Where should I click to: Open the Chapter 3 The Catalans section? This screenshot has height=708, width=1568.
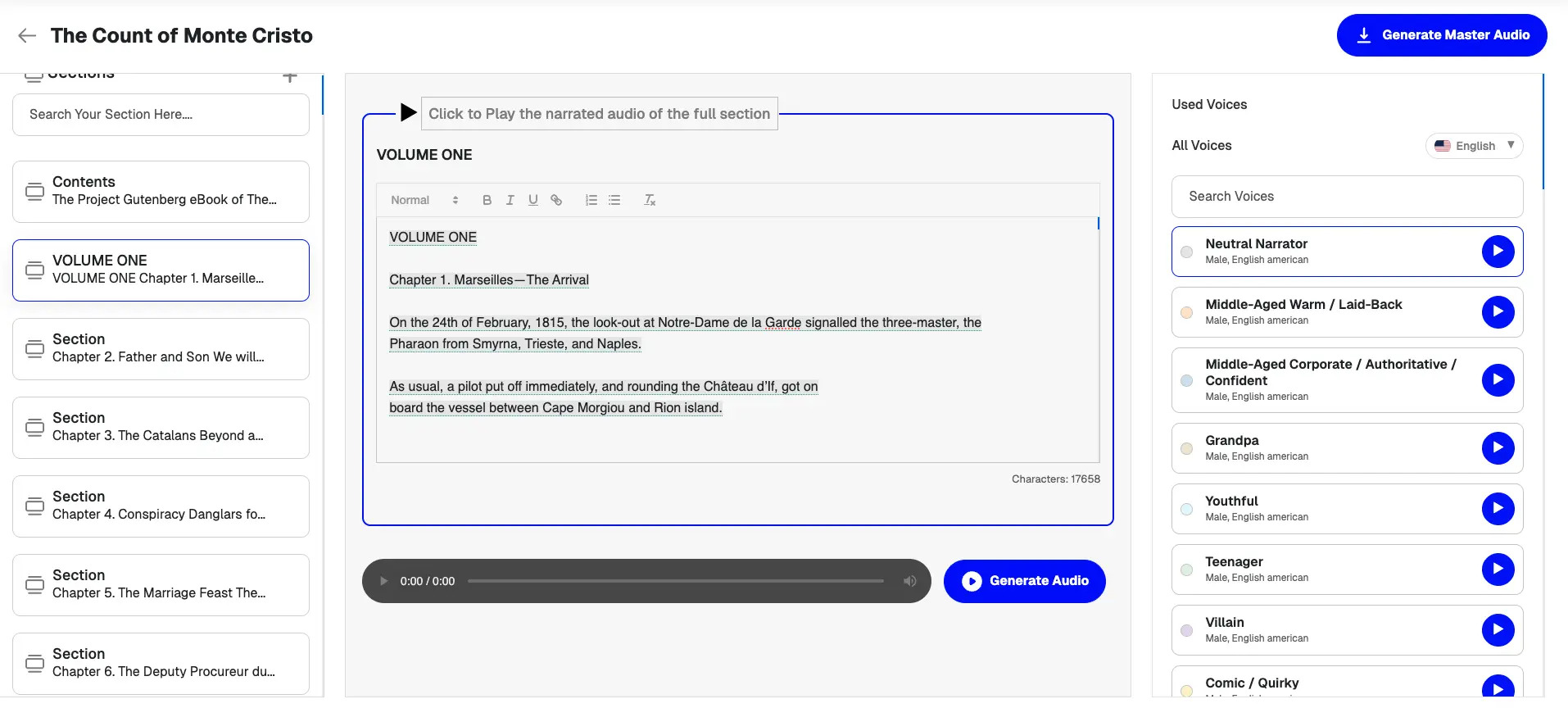pyautogui.click(x=161, y=427)
